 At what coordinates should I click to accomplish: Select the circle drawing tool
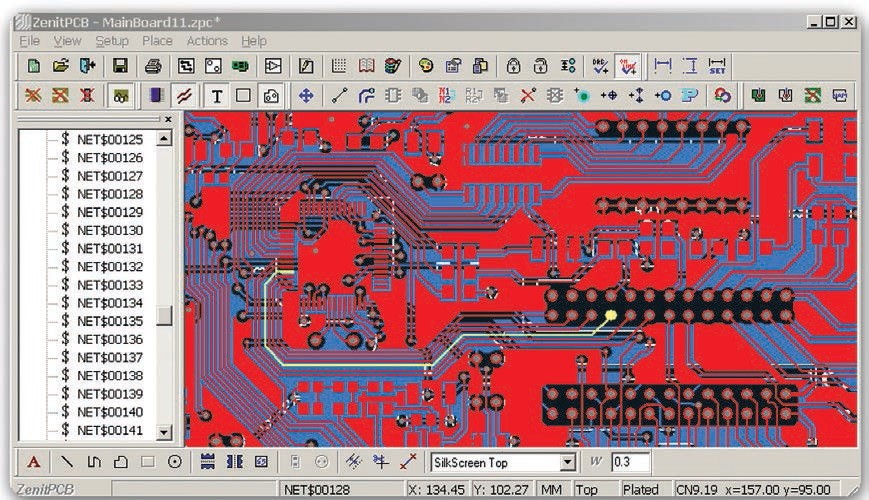pos(174,462)
